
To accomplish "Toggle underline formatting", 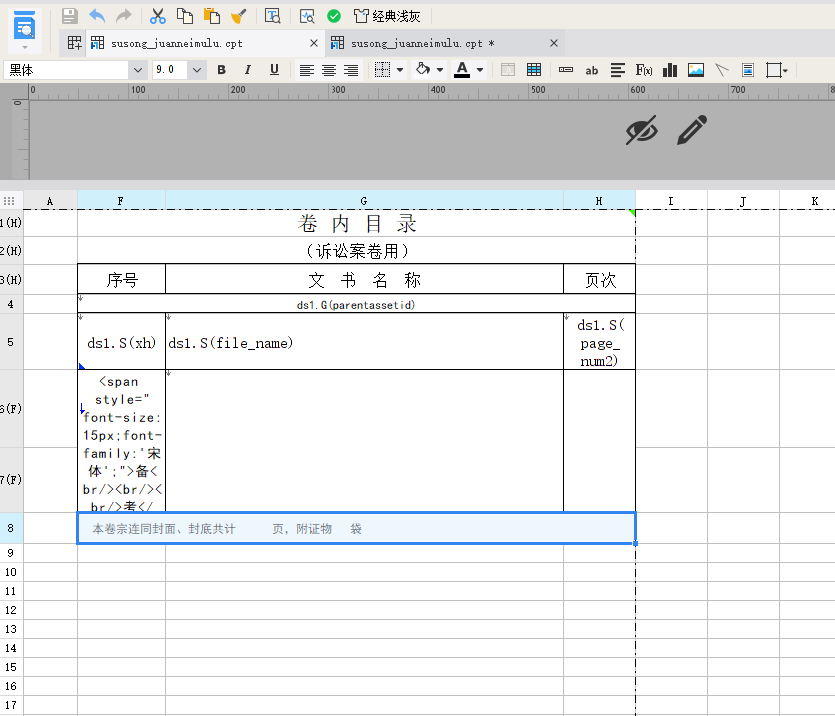I will point(274,70).
